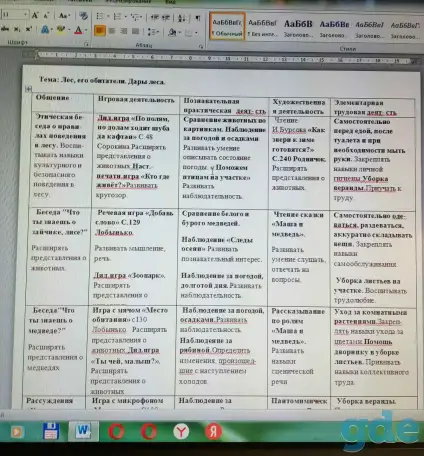
Task: Apply bulleted list formatting
Action: tap(101, 16)
